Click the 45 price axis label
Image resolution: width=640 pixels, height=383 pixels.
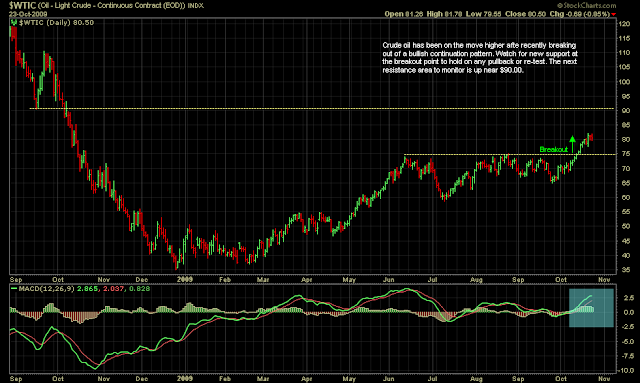click(626, 241)
